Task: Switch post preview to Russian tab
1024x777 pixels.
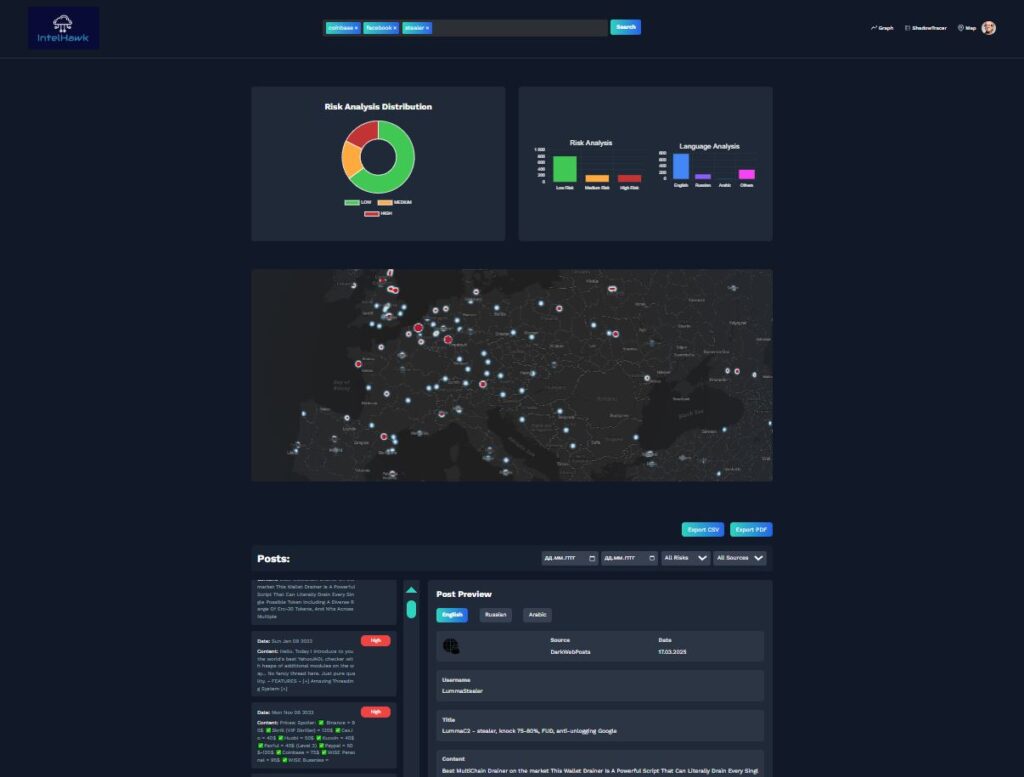Action: tap(494, 615)
